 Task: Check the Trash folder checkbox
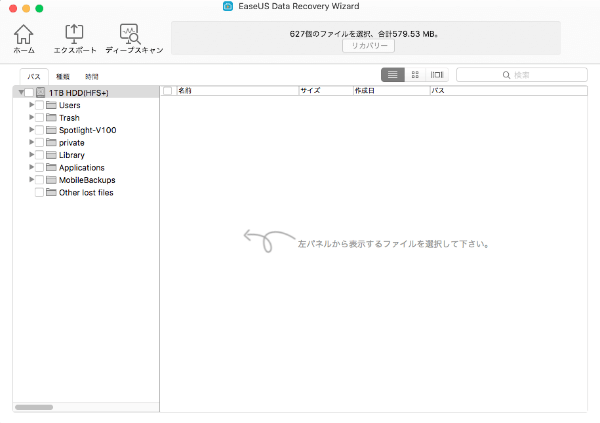(x=39, y=118)
